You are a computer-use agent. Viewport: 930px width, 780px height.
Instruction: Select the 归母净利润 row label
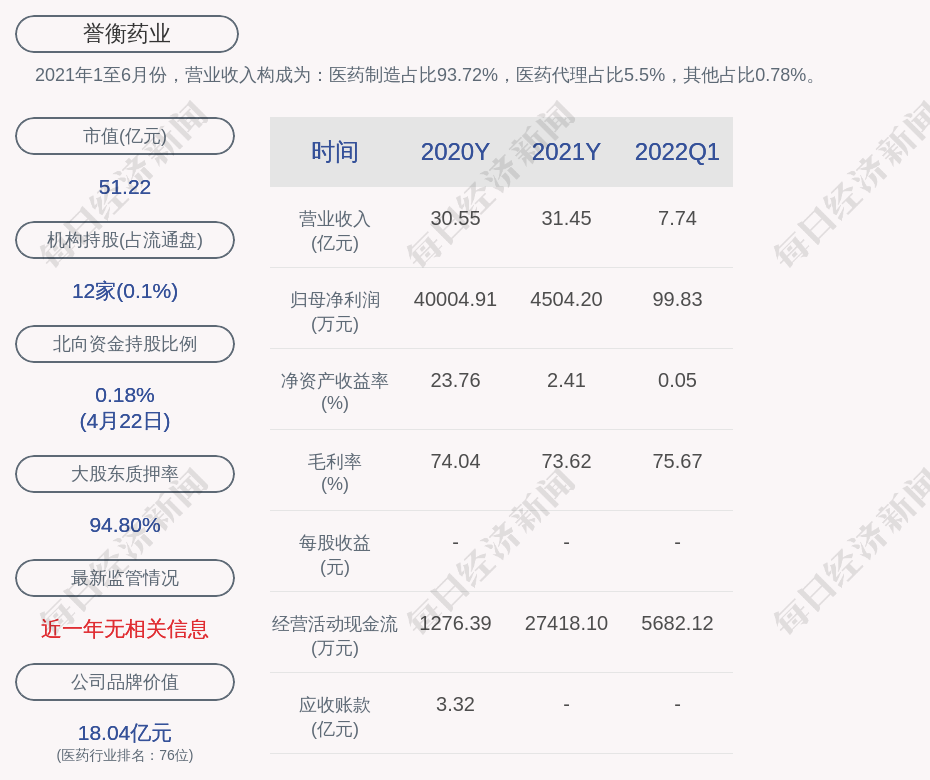click(335, 311)
